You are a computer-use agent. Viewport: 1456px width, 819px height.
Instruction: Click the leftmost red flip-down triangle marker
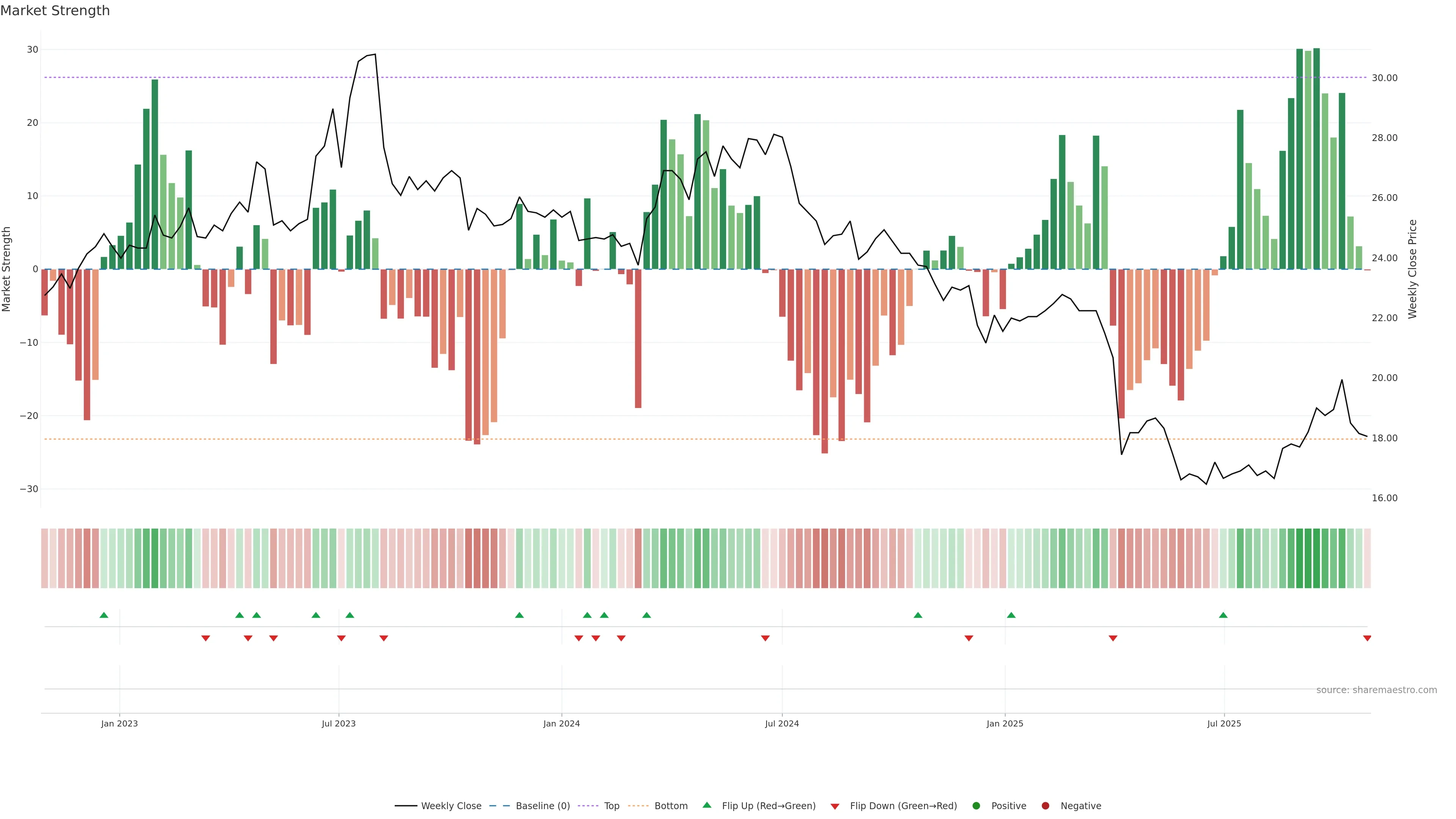pos(206,638)
